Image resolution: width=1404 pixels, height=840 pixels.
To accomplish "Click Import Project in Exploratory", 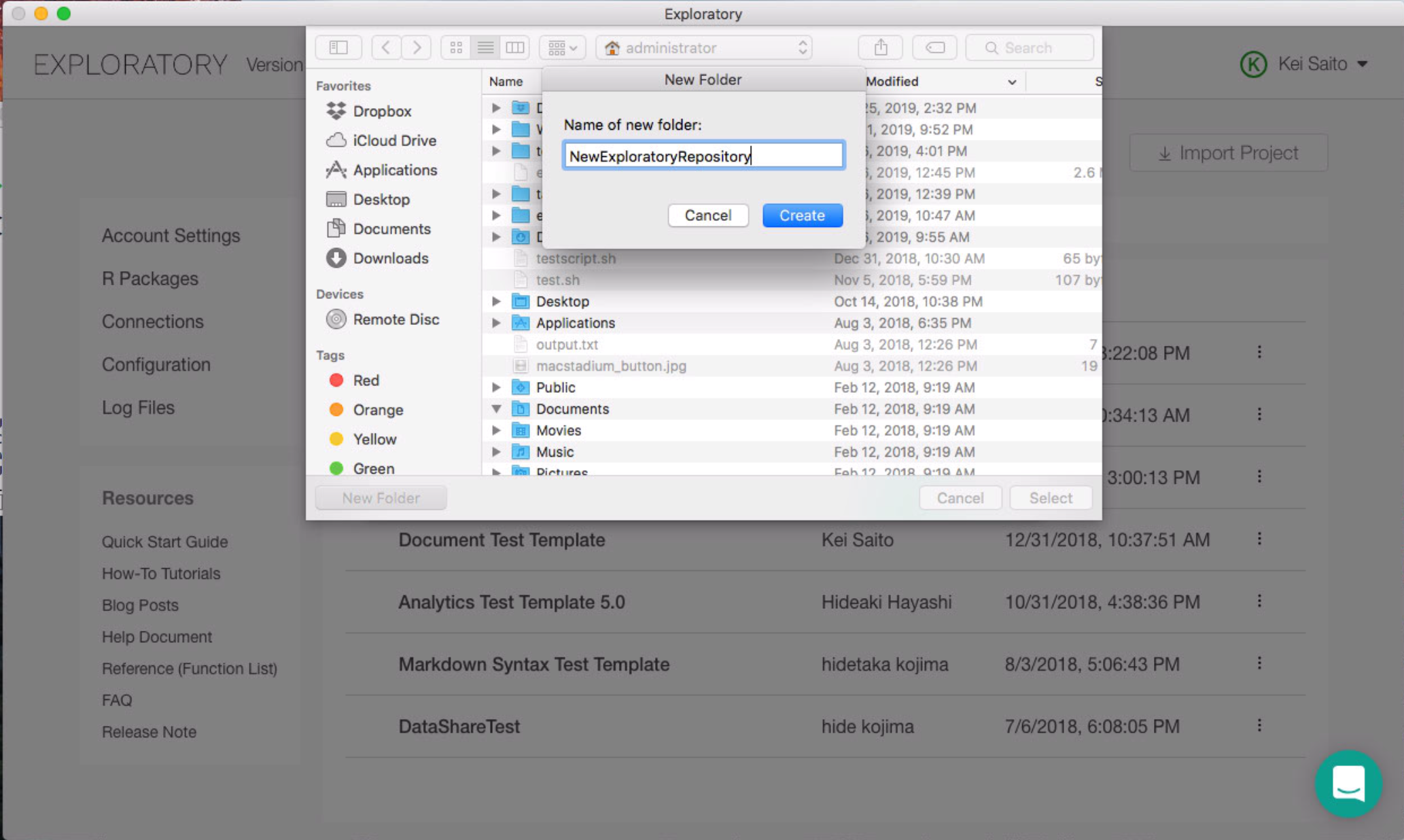I will point(1228,153).
